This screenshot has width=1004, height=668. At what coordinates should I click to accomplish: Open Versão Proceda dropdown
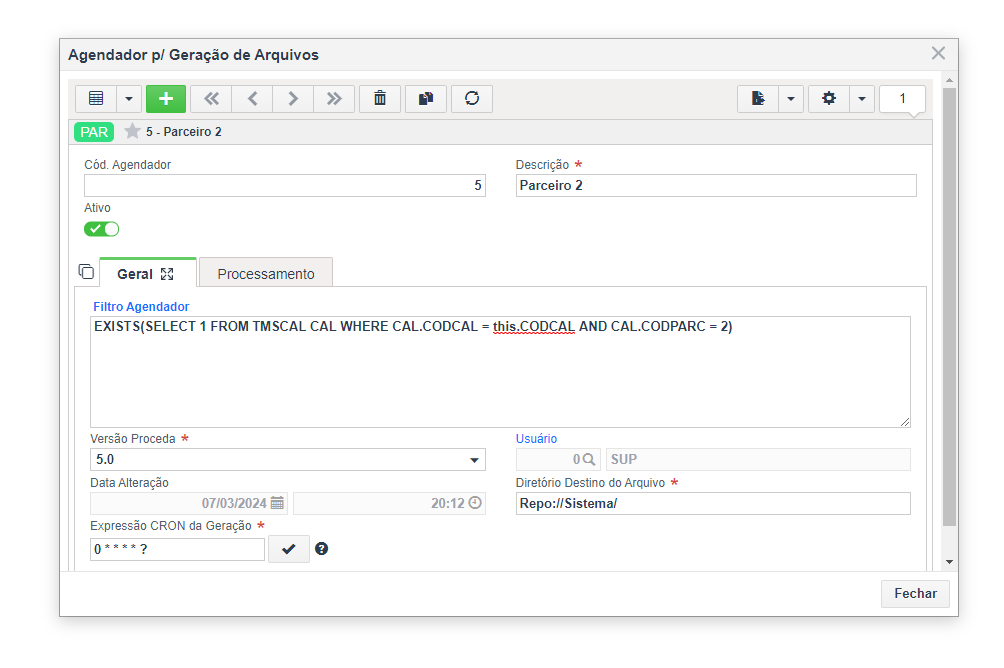[x=287, y=460]
